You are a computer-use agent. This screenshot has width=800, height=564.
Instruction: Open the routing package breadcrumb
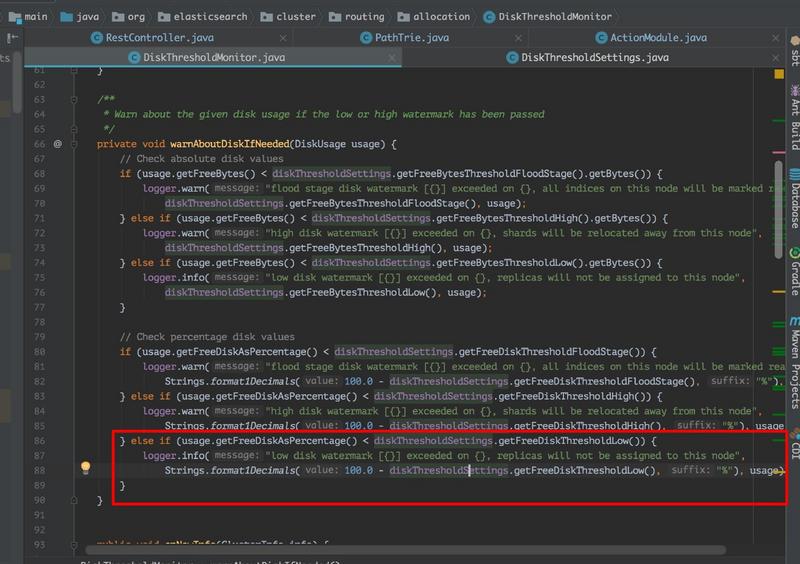pyautogui.click(x=357, y=17)
